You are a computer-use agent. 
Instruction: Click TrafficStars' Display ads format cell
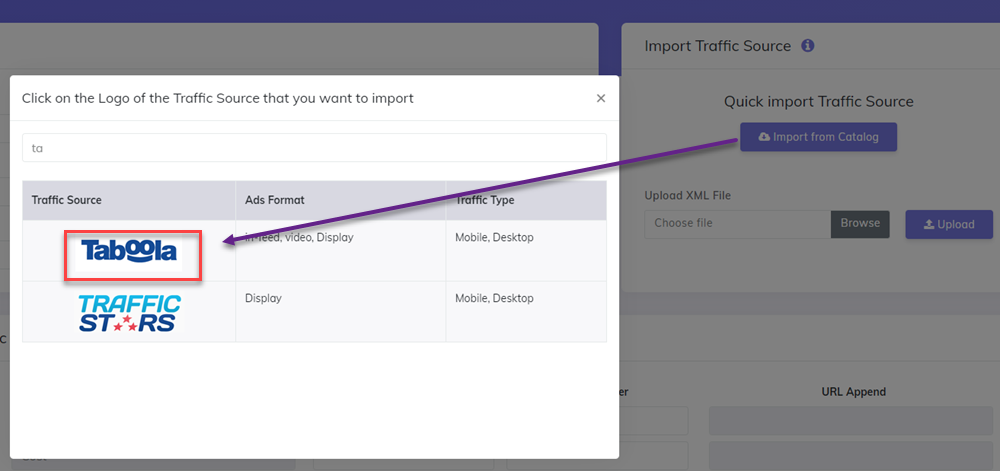264,298
